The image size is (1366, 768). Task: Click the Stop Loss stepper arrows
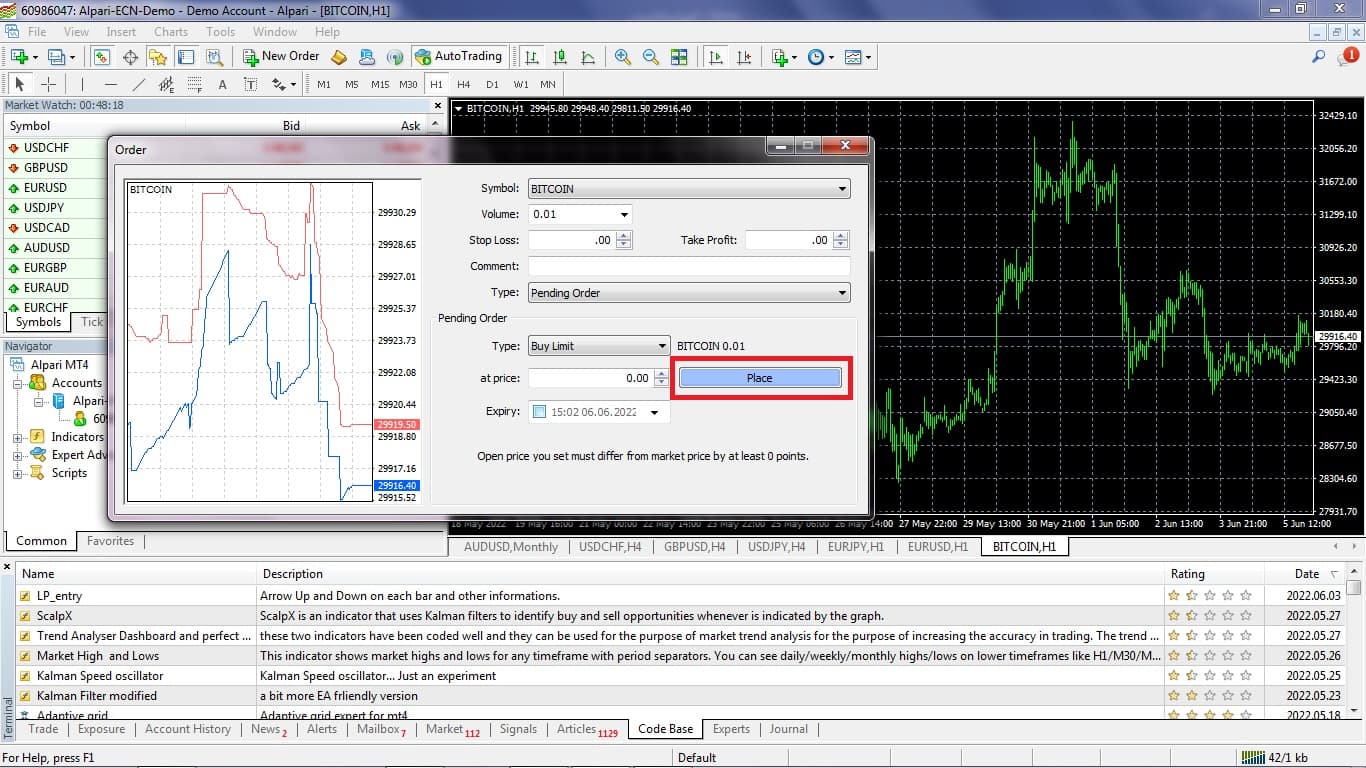click(624, 240)
